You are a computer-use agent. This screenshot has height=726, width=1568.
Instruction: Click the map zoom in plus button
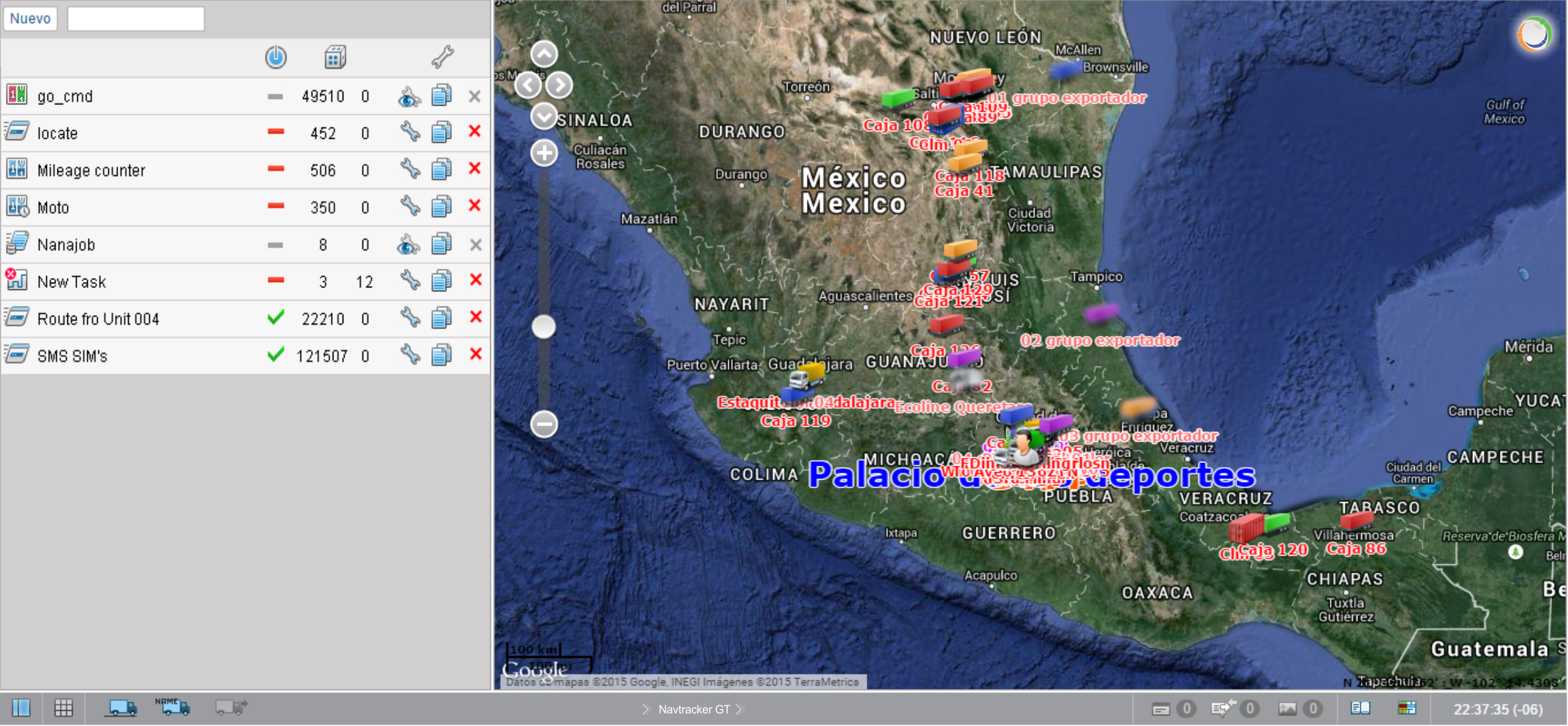click(x=544, y=153)
